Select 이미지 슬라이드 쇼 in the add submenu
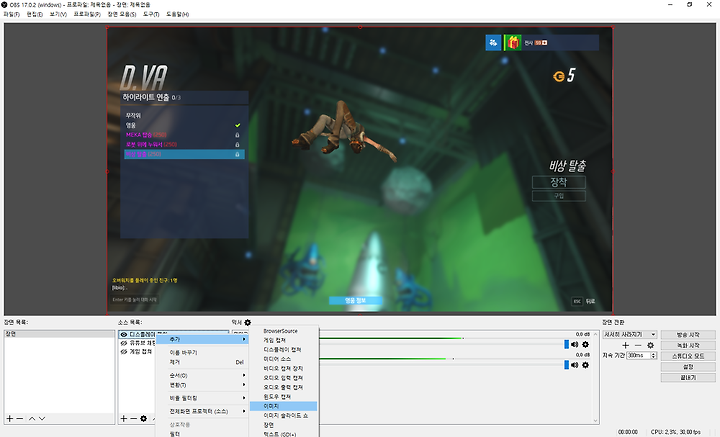This screenshot has height=437, width=720. coord(283,415)
